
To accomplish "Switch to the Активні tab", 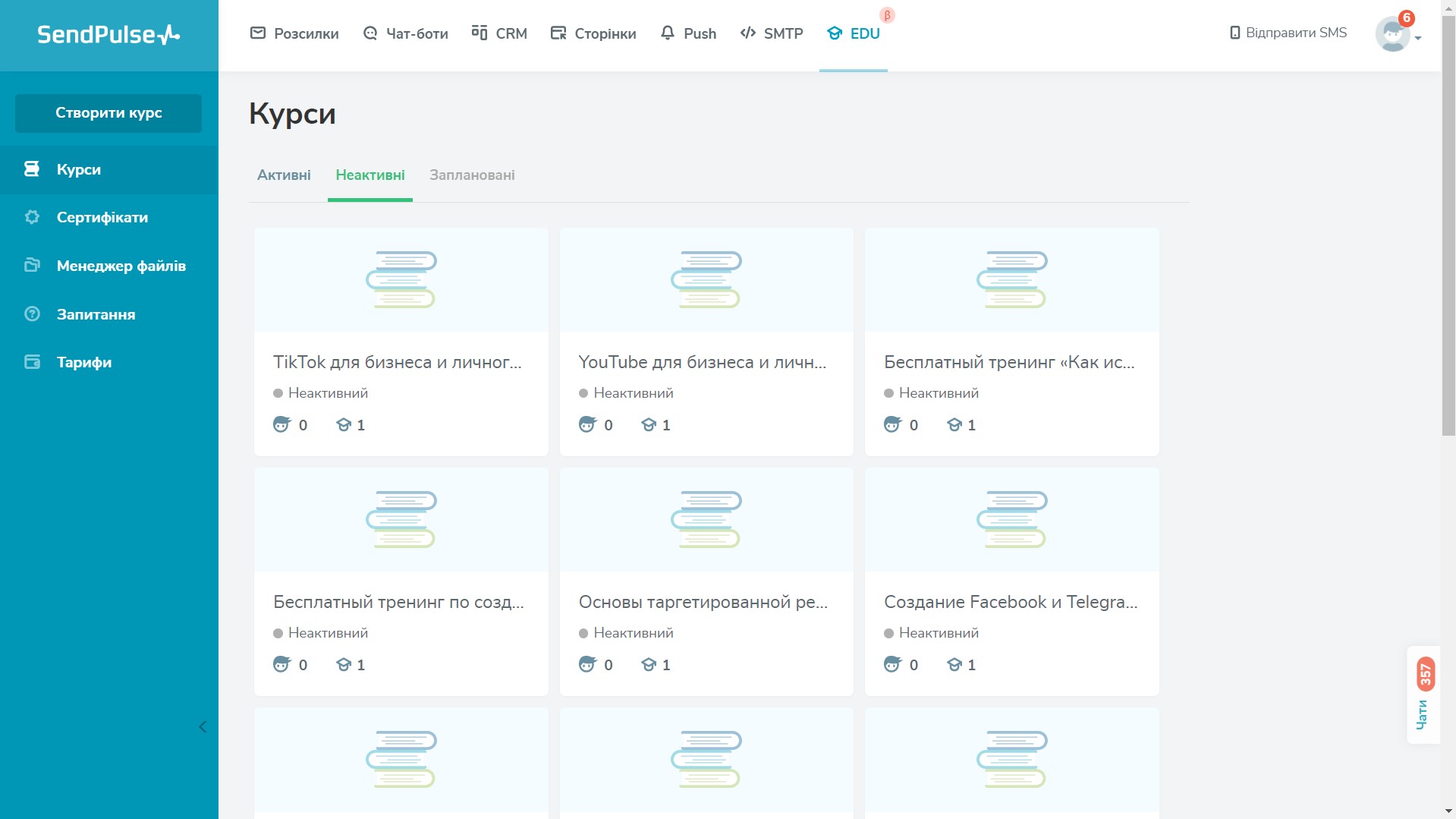I will tap(284, 175).
